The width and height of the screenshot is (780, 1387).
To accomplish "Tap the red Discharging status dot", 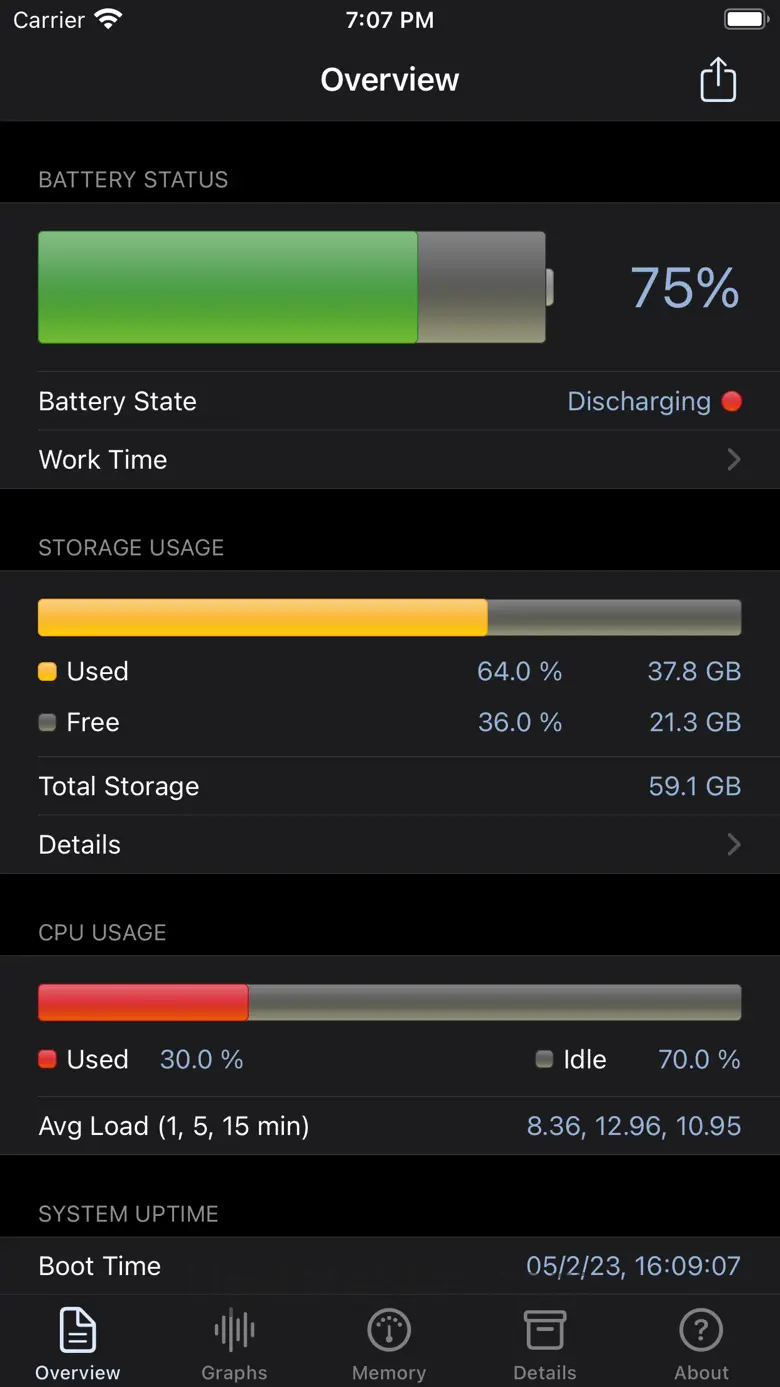I will pyautogui.click(x=732, y=402).
